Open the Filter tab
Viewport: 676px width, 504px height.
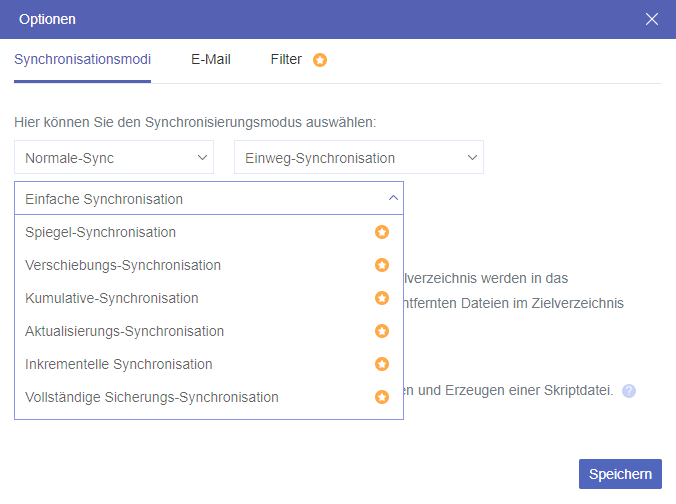pos(286,60)
